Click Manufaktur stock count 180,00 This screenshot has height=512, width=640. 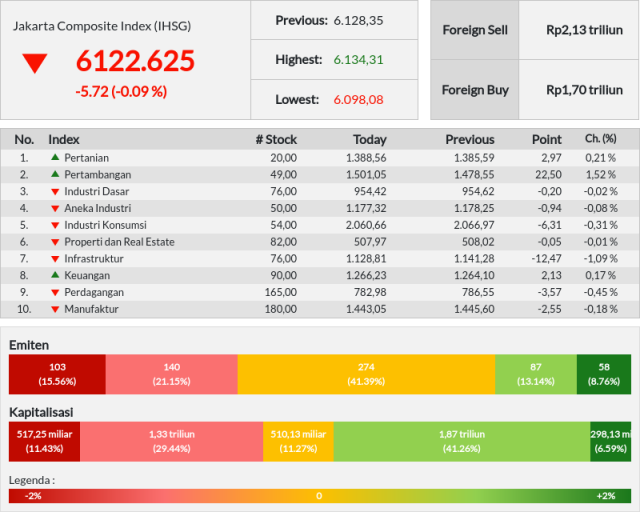tap(281, 309)
